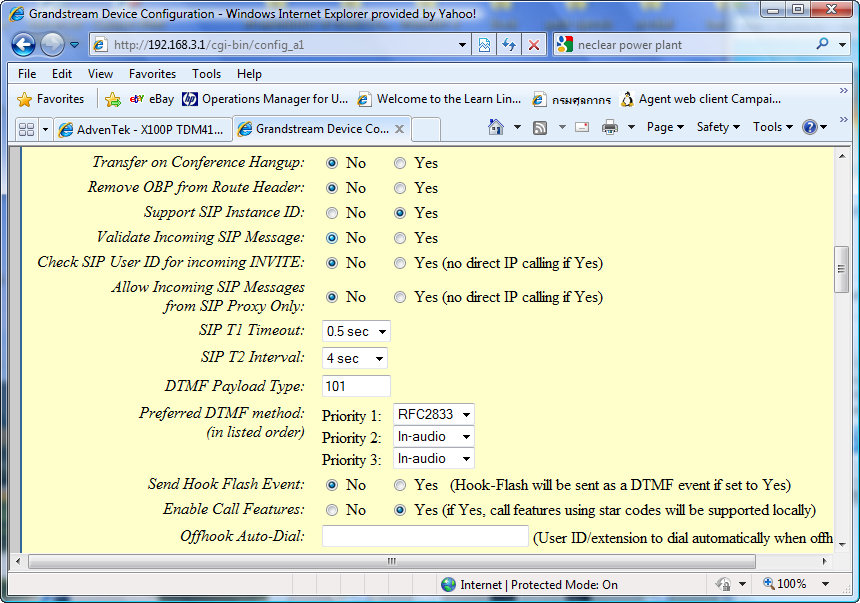860x603 pixels.
Task: Open the Safety command menu
Action: 718,127
